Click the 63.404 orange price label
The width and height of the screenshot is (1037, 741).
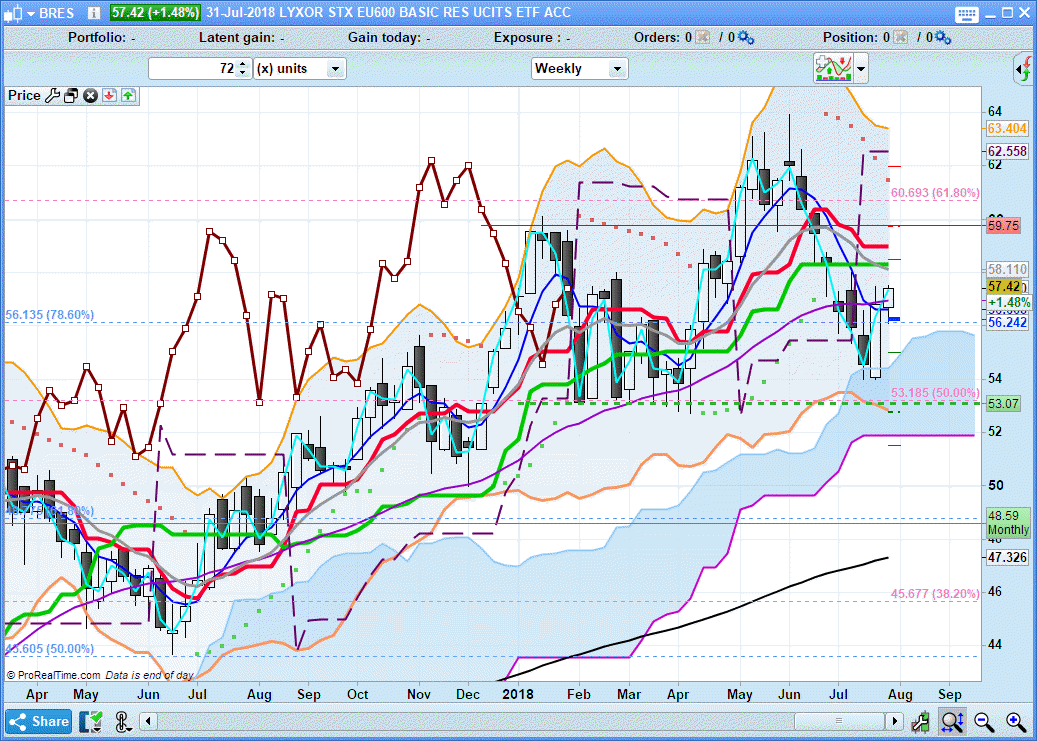[1007, 128]
